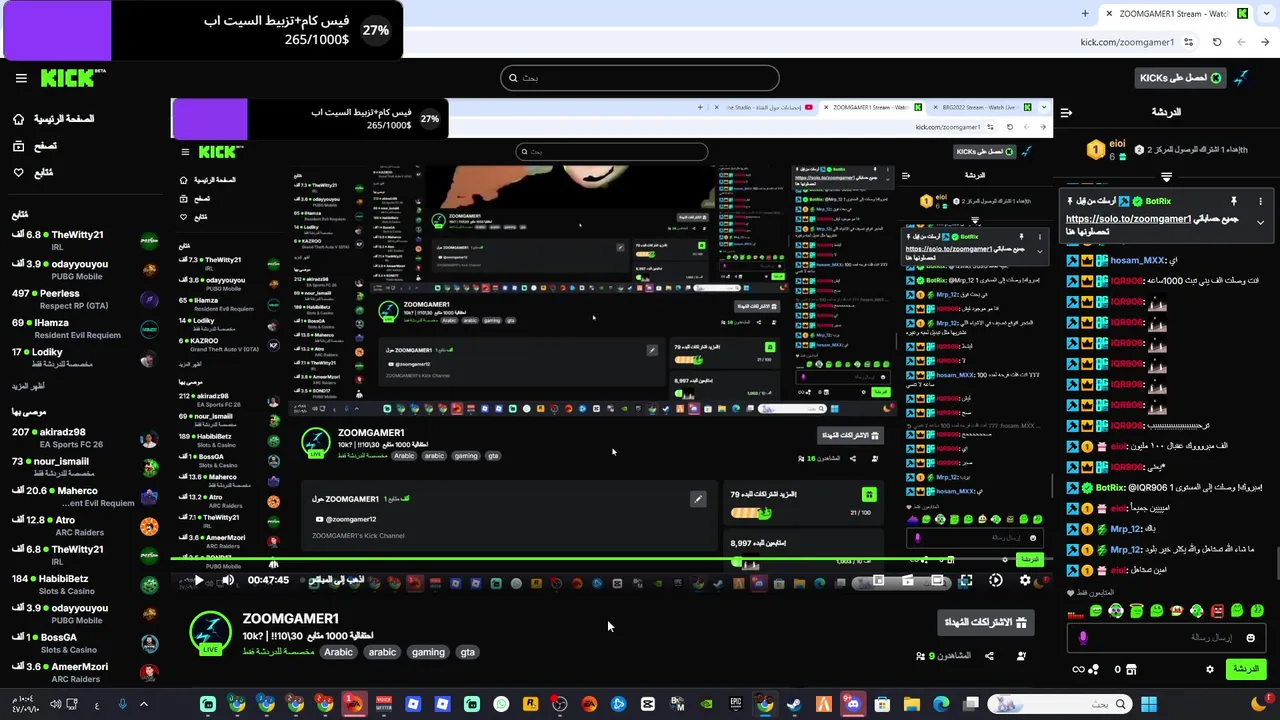Open the hamburger menu beside KICK logo

click(20, 78)
